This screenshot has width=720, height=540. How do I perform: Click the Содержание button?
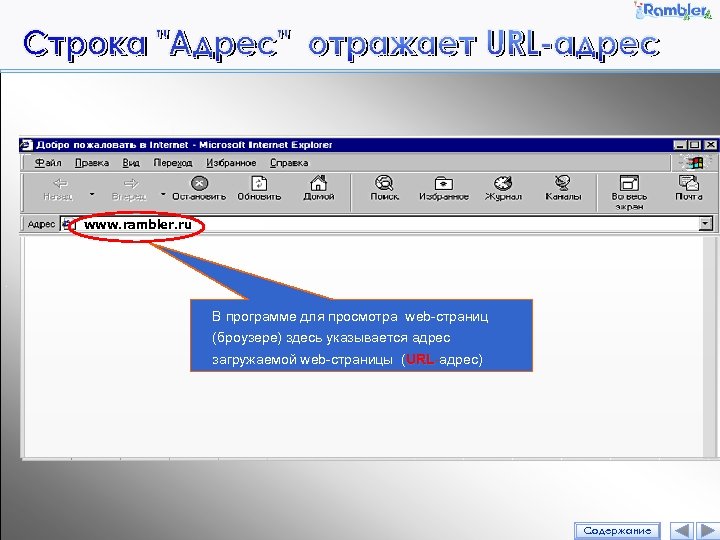coord(617,531)
